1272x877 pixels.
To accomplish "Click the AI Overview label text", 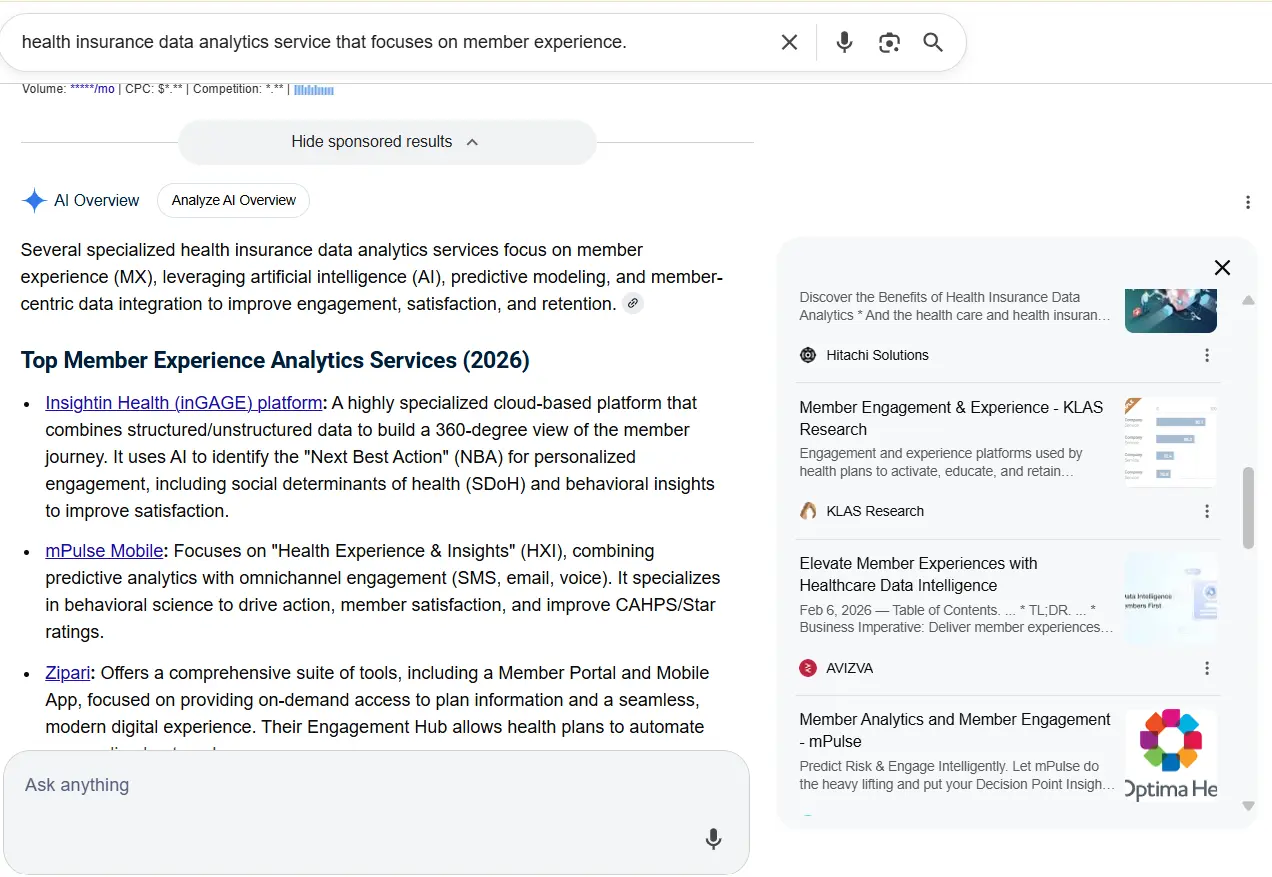I will (x=97, y=200).
